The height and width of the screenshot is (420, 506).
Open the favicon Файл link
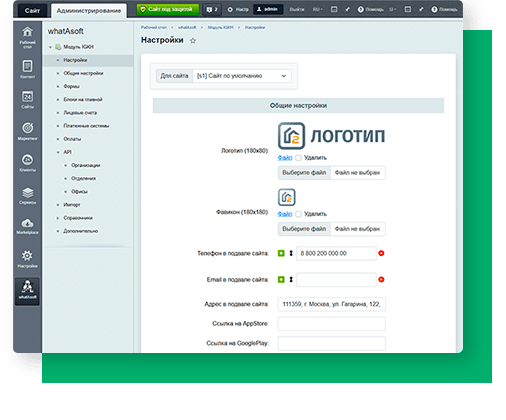(x=285, y=214)
